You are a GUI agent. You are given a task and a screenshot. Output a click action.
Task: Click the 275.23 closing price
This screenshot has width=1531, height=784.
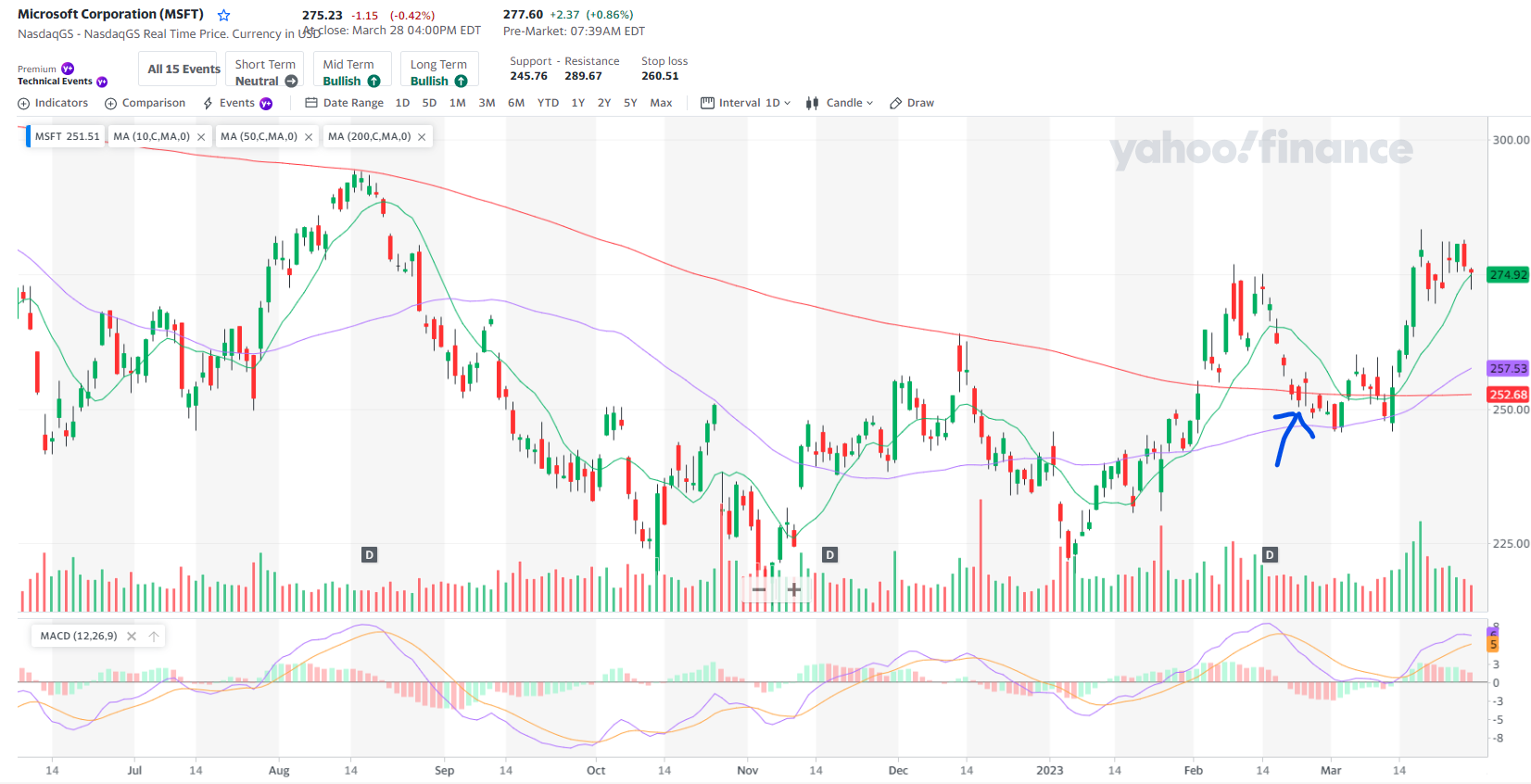point(323,16)
